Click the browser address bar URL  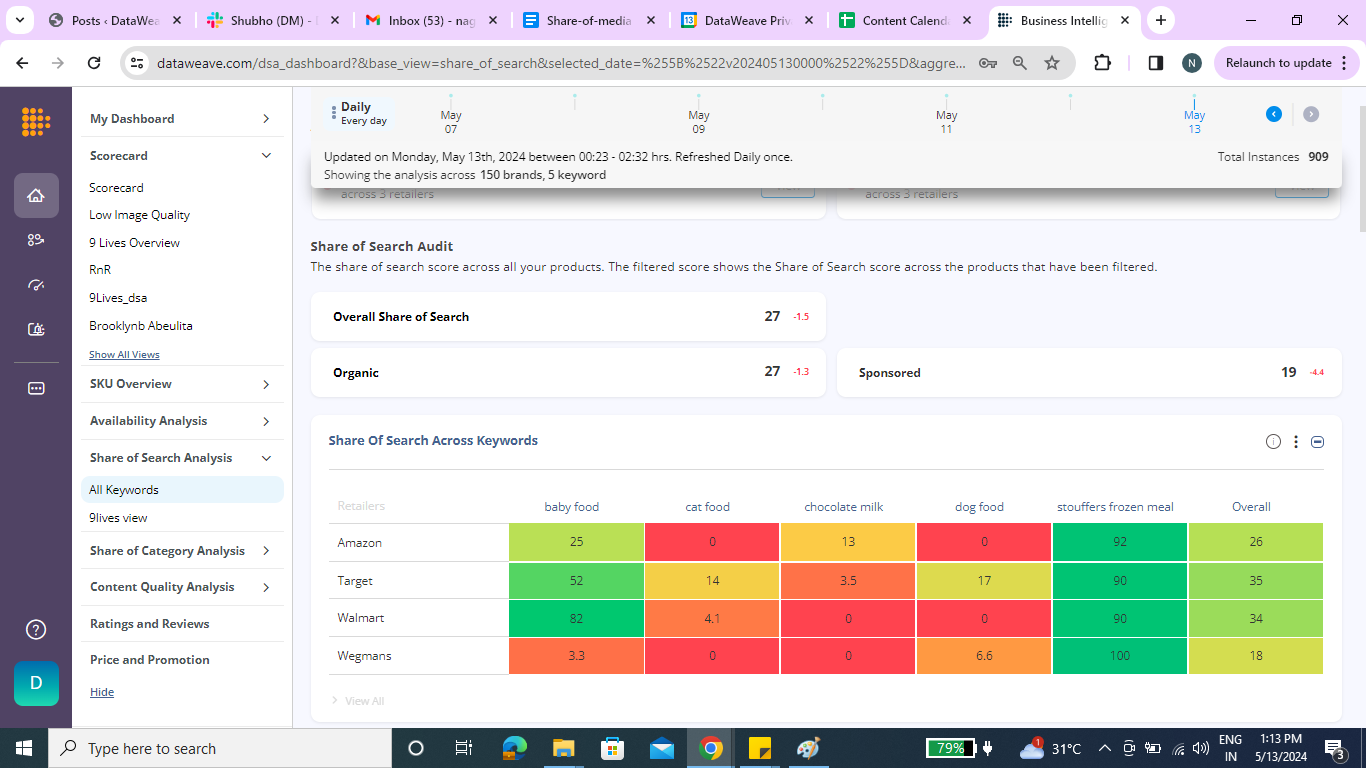561,62
